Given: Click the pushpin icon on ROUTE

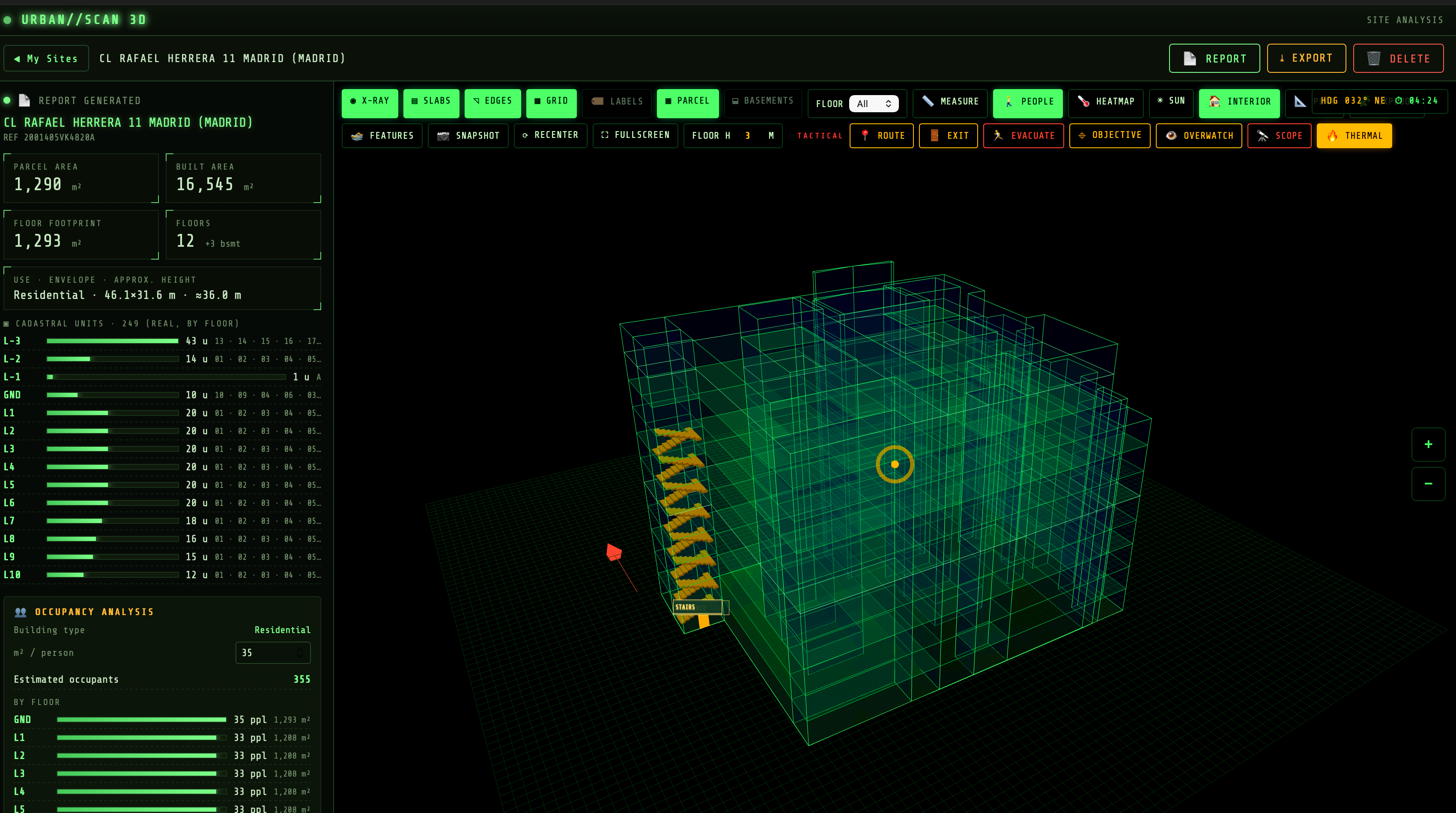Looking at the screenshot, I should pyautogui.click(x=865, y=136).
